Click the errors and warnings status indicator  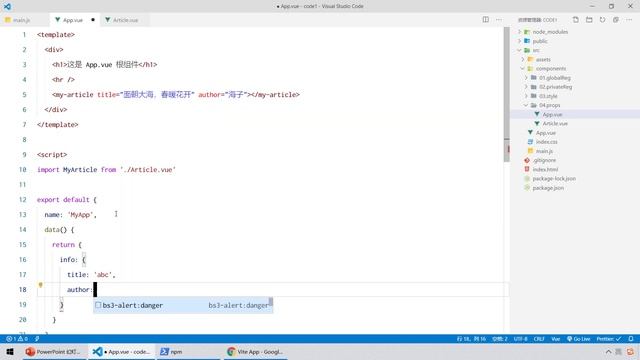point(17,339)
